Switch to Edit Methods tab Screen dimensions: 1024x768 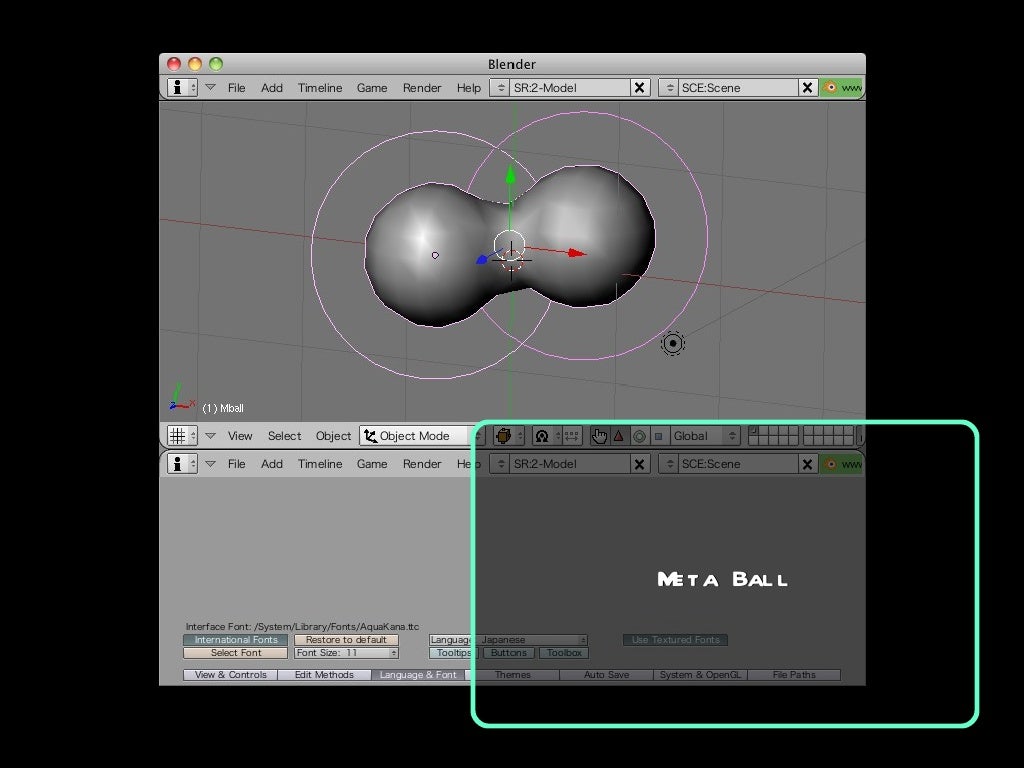(324, 675)
